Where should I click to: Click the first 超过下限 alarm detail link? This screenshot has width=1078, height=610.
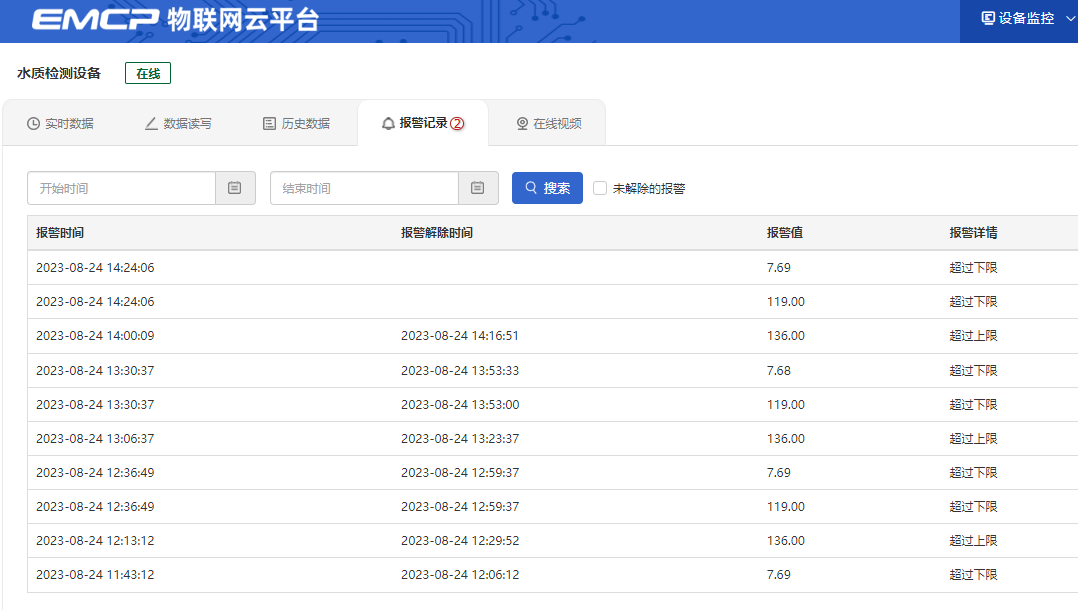pos(973,266)
